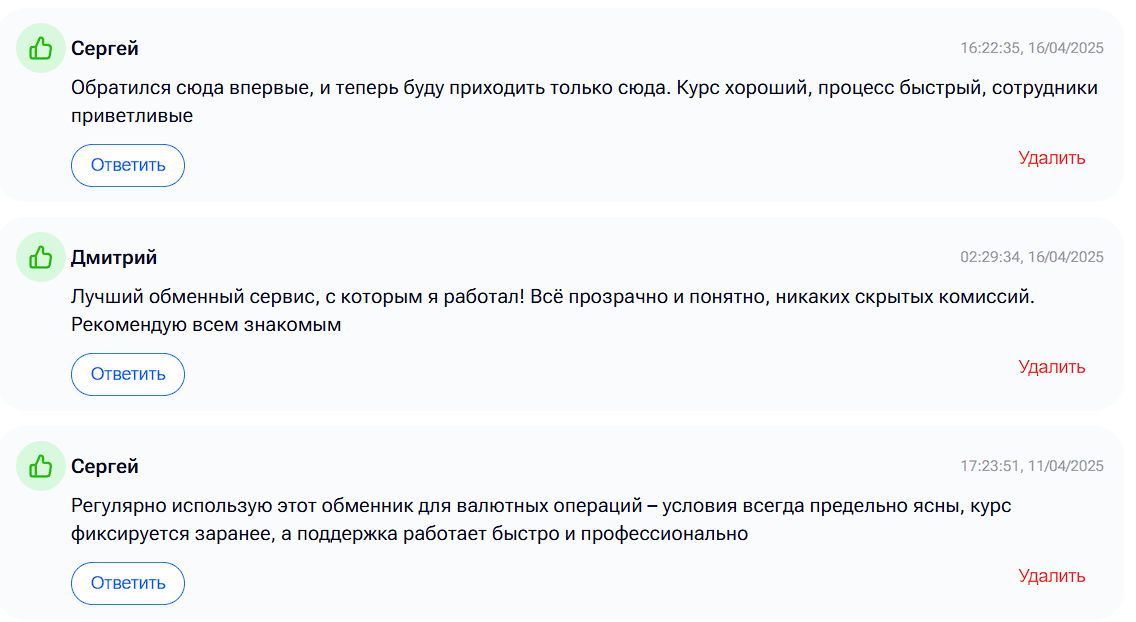
Task: Click the Сергей name on the first review
Action: coord(104,49)
